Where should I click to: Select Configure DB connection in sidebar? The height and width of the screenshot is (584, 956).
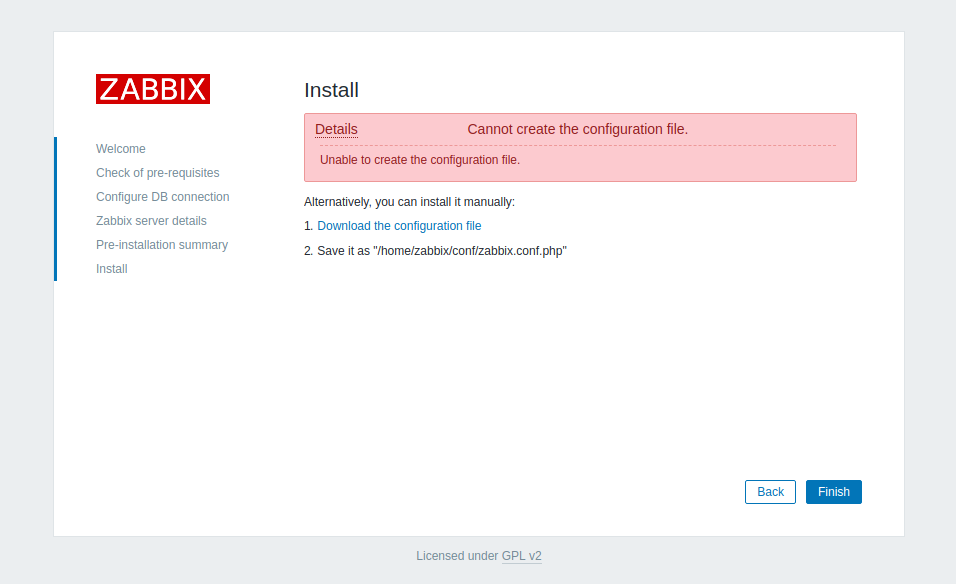click(x=162, y=196)
